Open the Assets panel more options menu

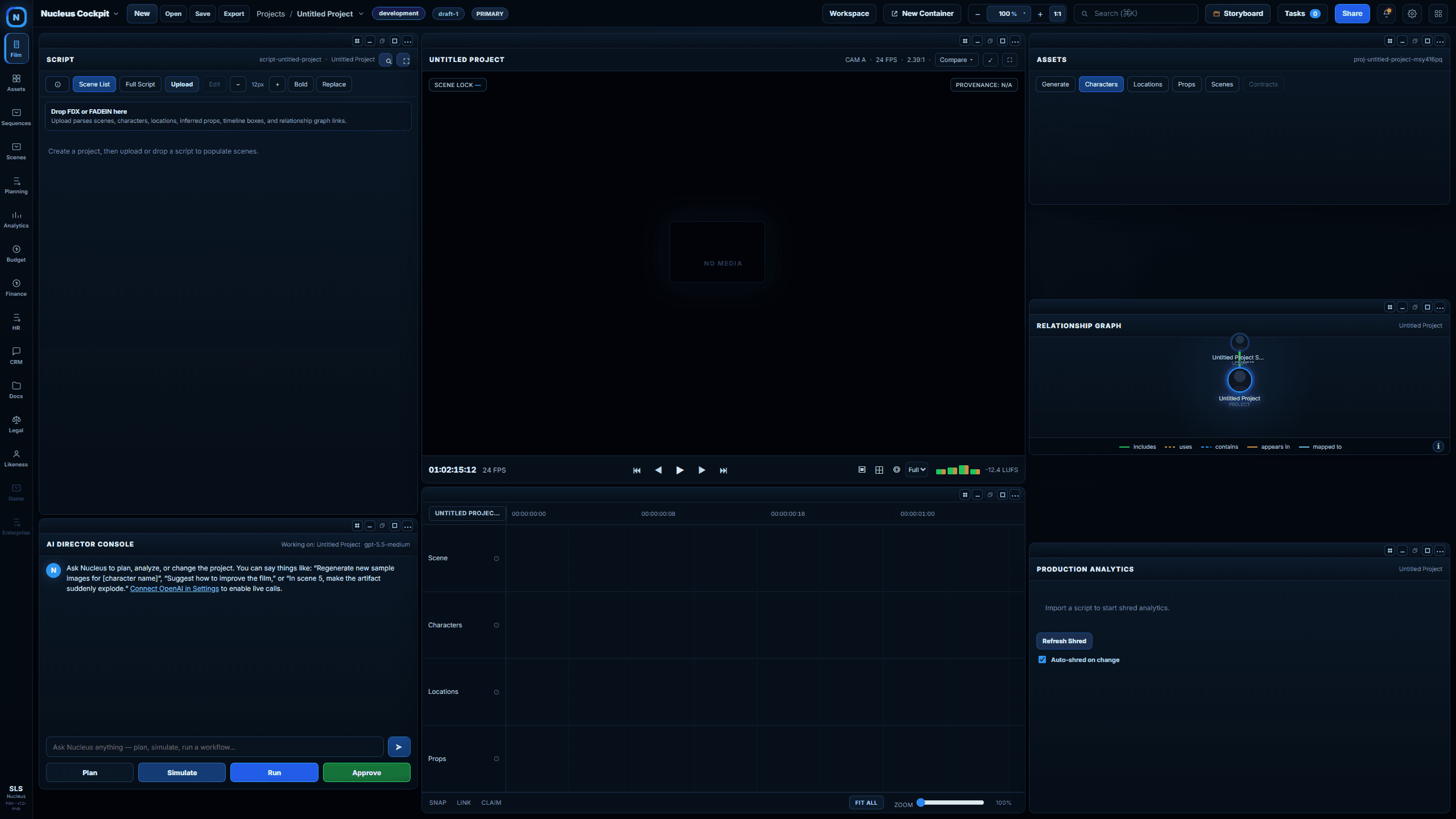pyautogui.click(x=1440, y=41)
